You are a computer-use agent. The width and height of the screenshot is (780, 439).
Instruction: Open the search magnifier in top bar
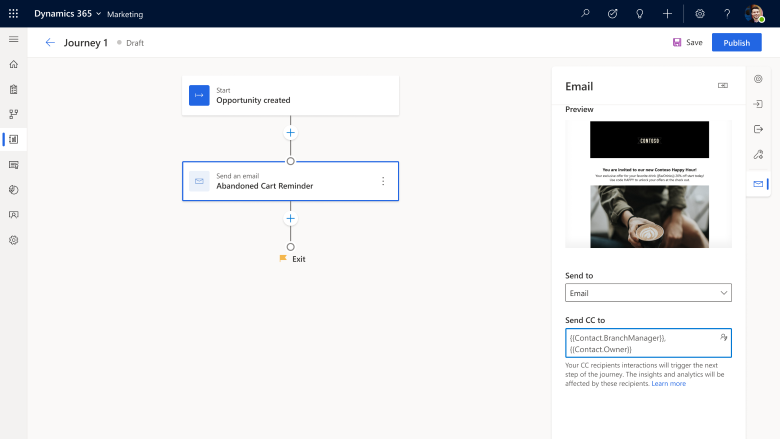[585, 13]
